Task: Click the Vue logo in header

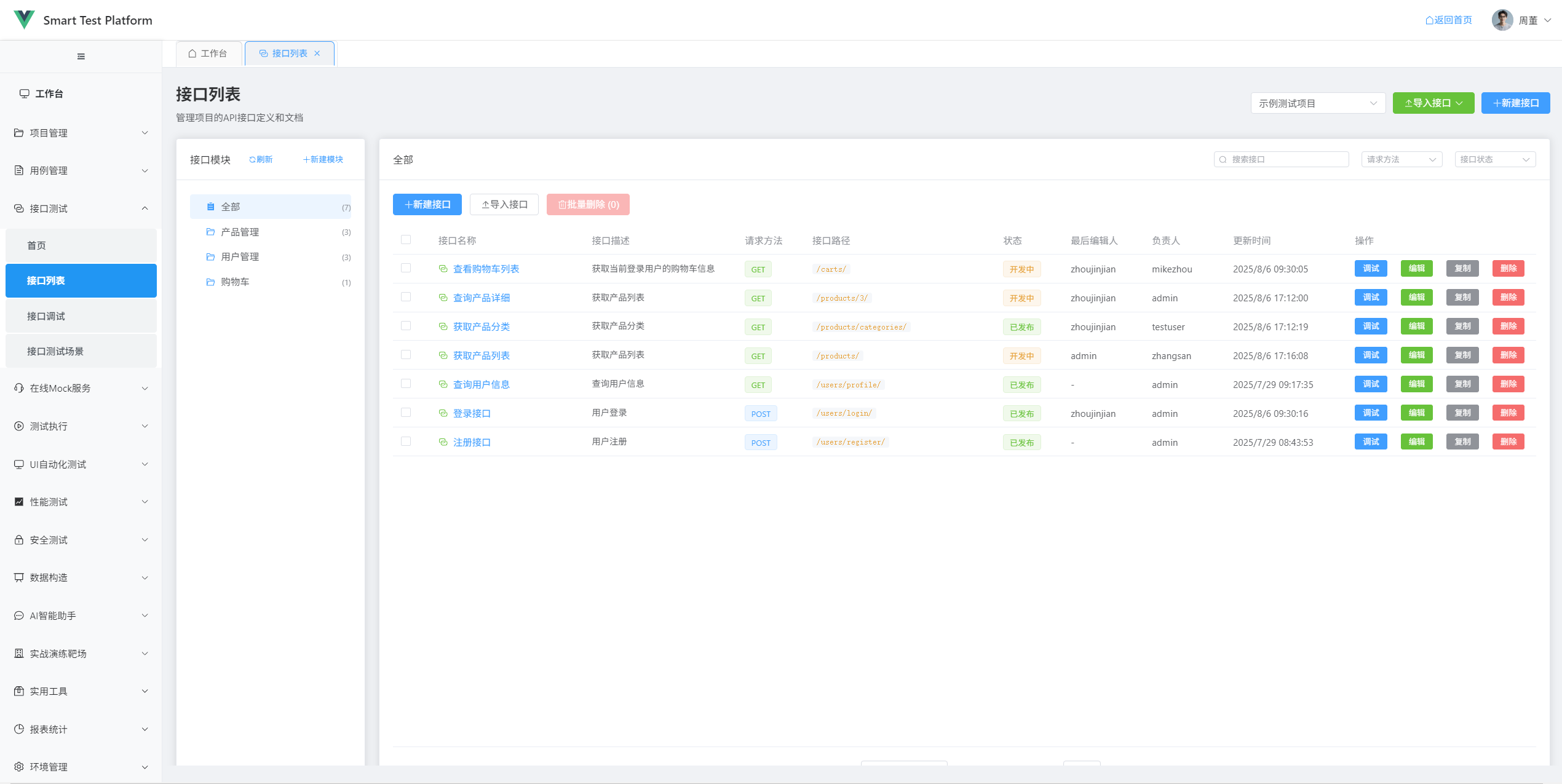Action: 24,20
